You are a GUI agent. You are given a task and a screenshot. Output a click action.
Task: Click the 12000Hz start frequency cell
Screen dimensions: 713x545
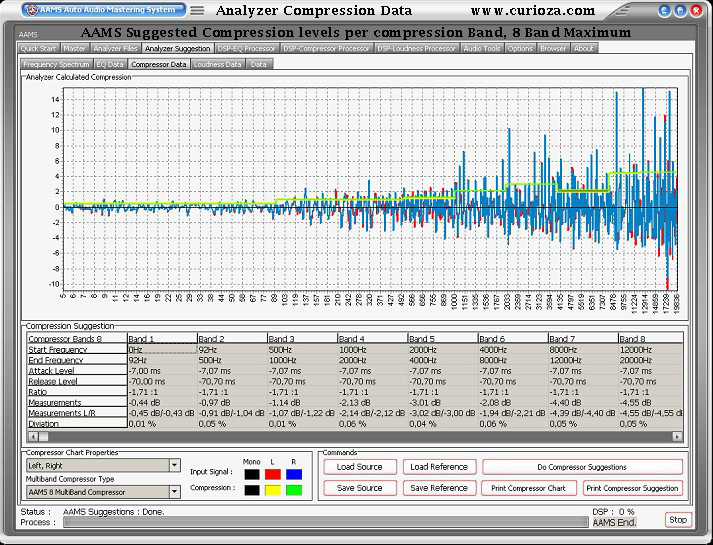(651, 350)
